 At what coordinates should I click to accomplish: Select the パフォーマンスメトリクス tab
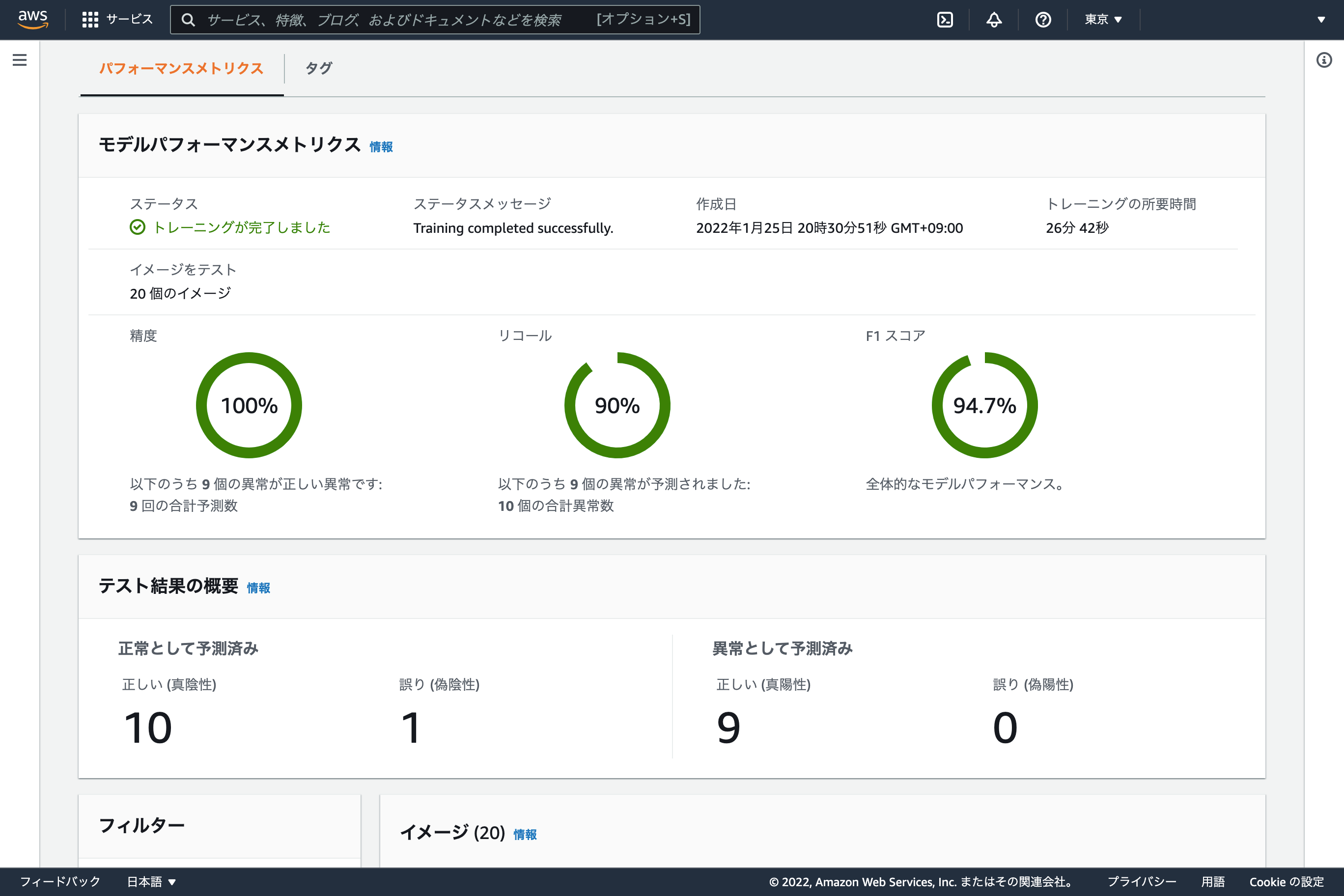click(182, 68)
